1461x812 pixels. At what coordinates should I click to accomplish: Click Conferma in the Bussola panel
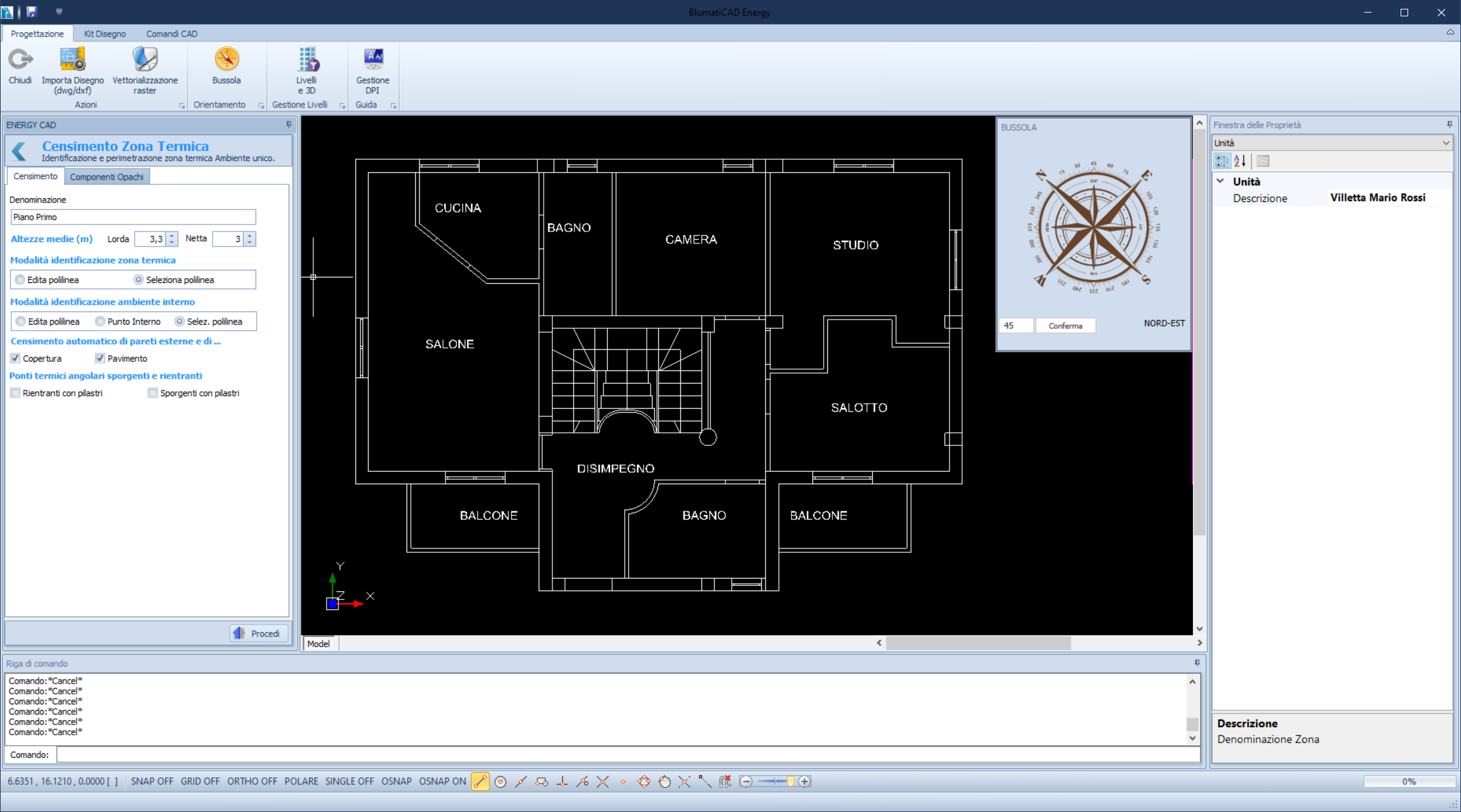[1065, 326]
